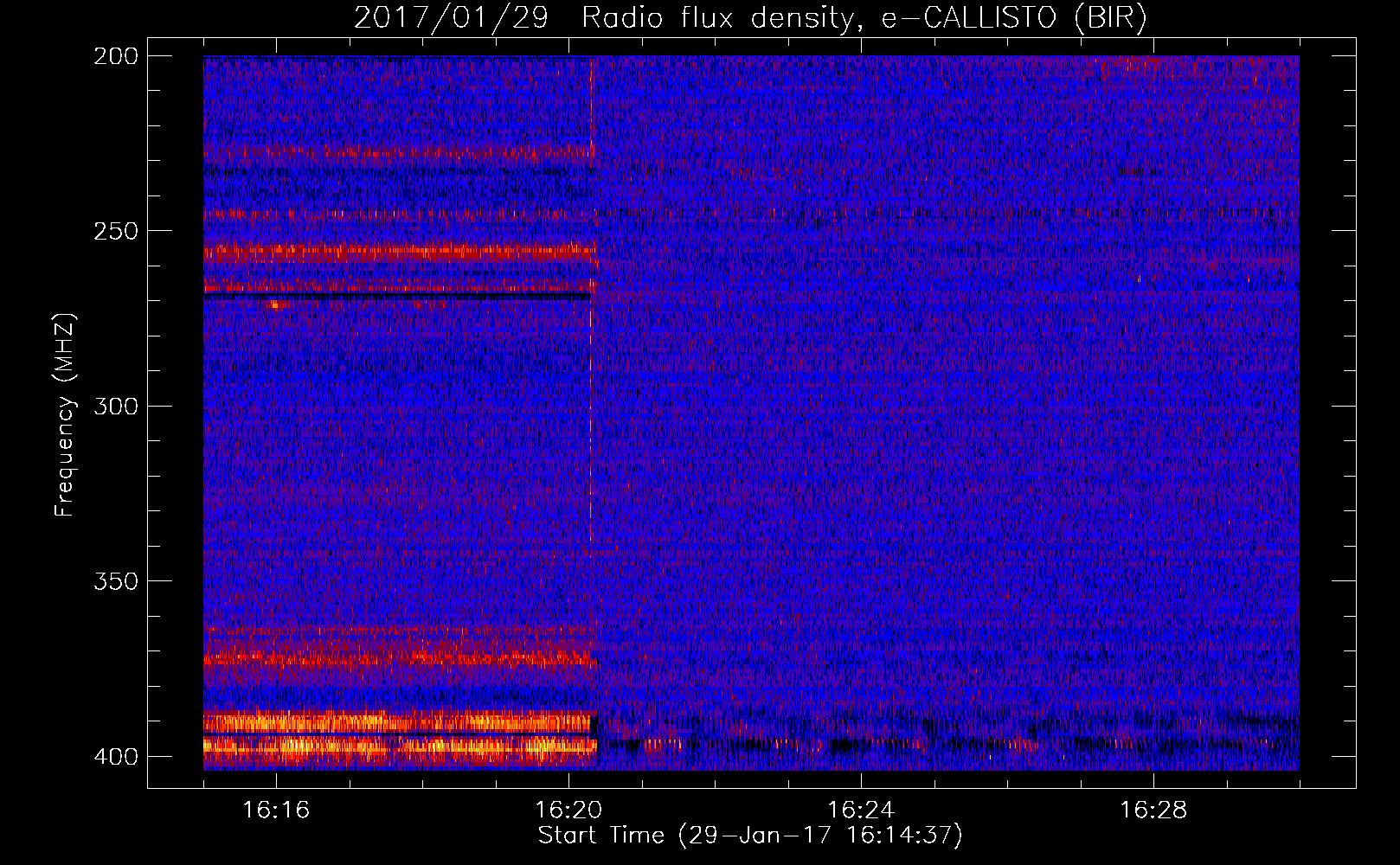The image size is (1400, 865).
Task: Select the 350 frequency tick label
Action: pyautogui.click(x=115, y=580)
